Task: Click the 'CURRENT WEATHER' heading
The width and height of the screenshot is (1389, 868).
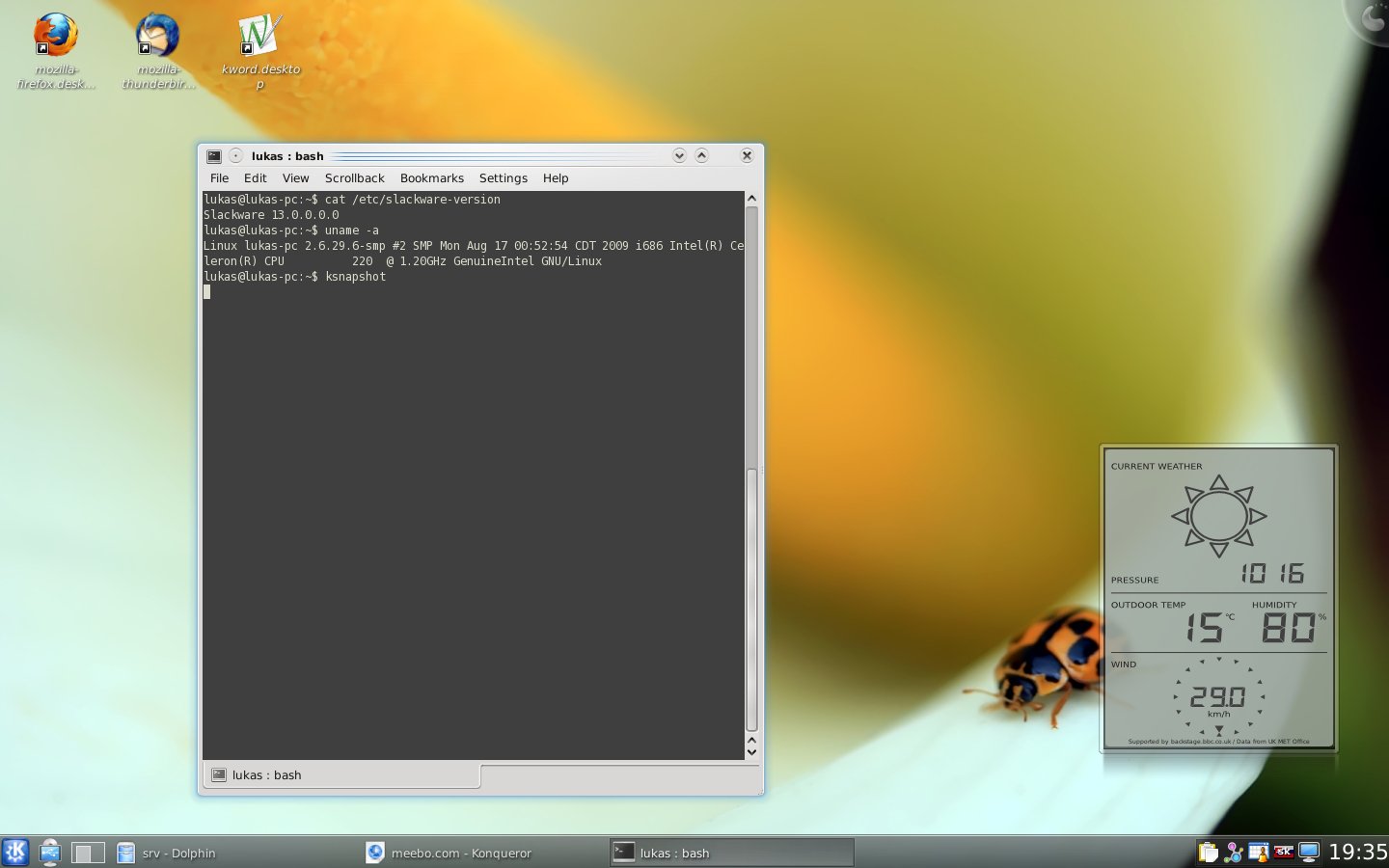Action: (1157, 467)
